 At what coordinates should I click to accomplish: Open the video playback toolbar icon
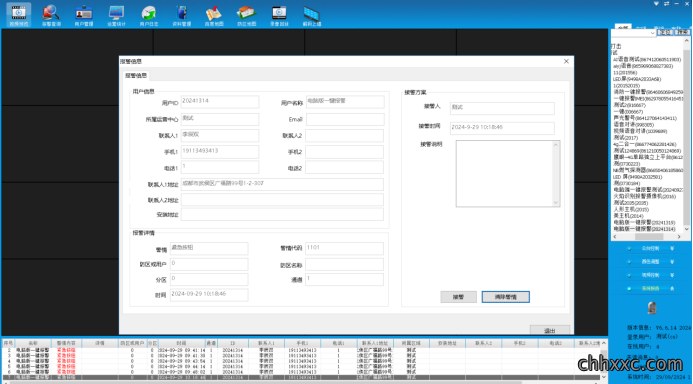tap(279, 15)
